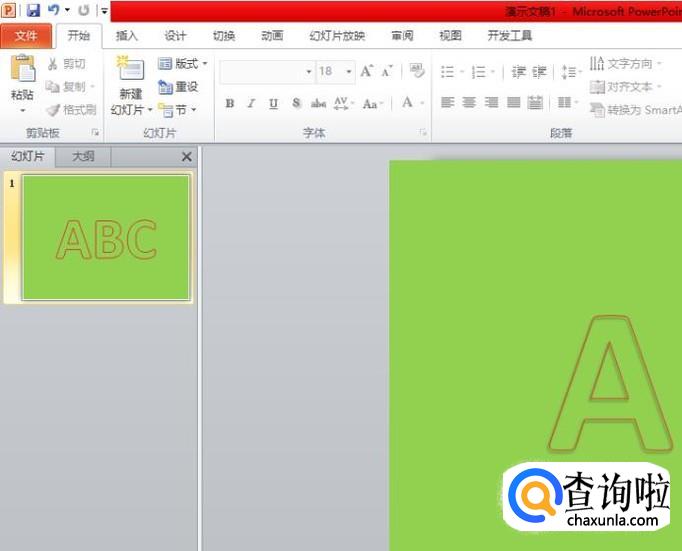This screenshot has width=682, height=551.
Task: Center align text
Action: [469, 103]
